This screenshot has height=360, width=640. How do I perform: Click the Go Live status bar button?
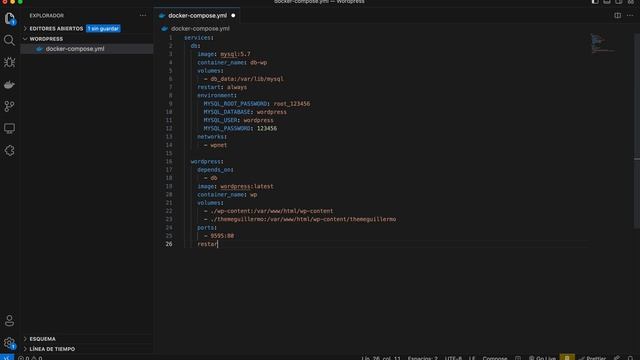[x=542, y=358]
